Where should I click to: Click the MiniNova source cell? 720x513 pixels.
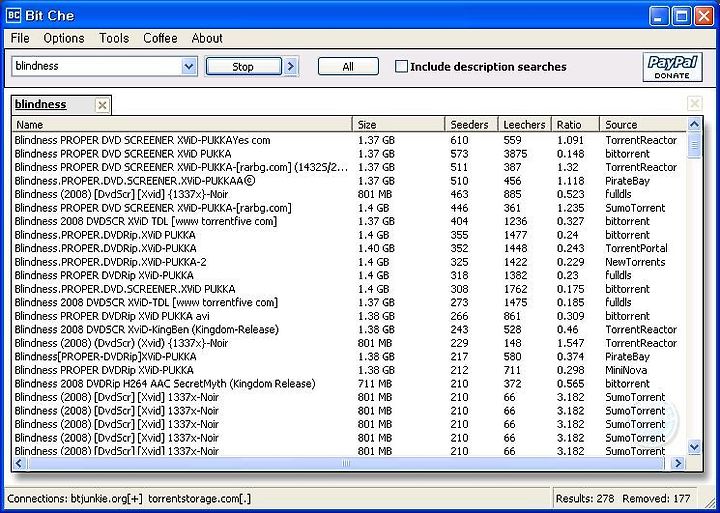626,370
